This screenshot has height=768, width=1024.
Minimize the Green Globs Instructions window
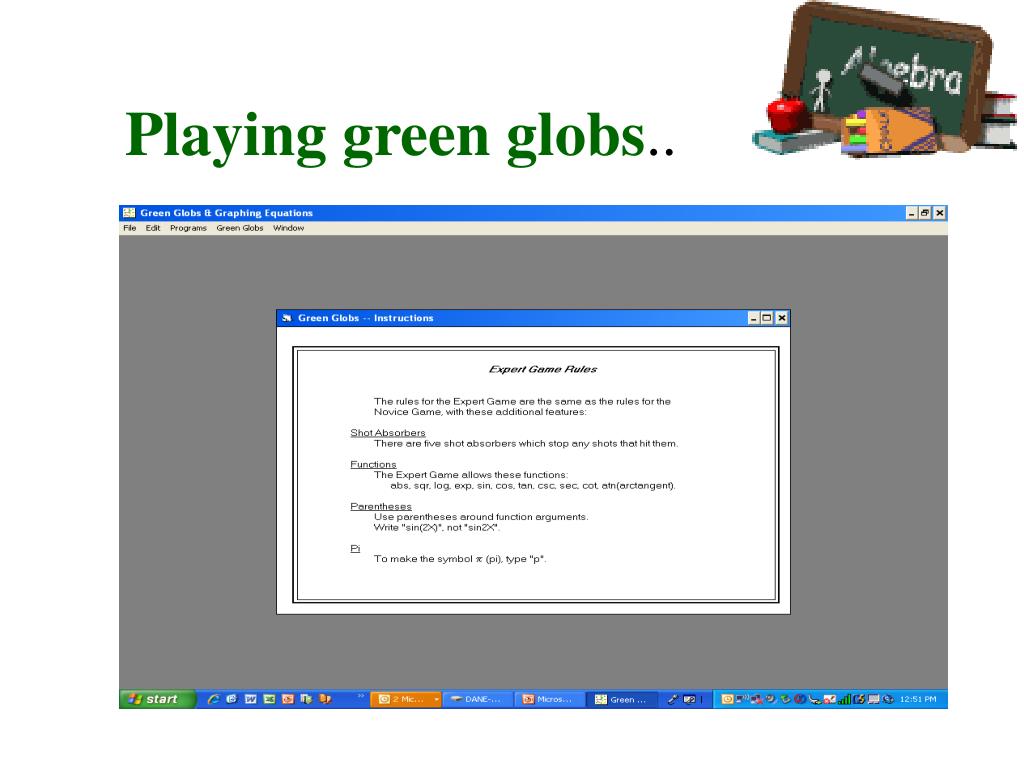tap(753, 318)
